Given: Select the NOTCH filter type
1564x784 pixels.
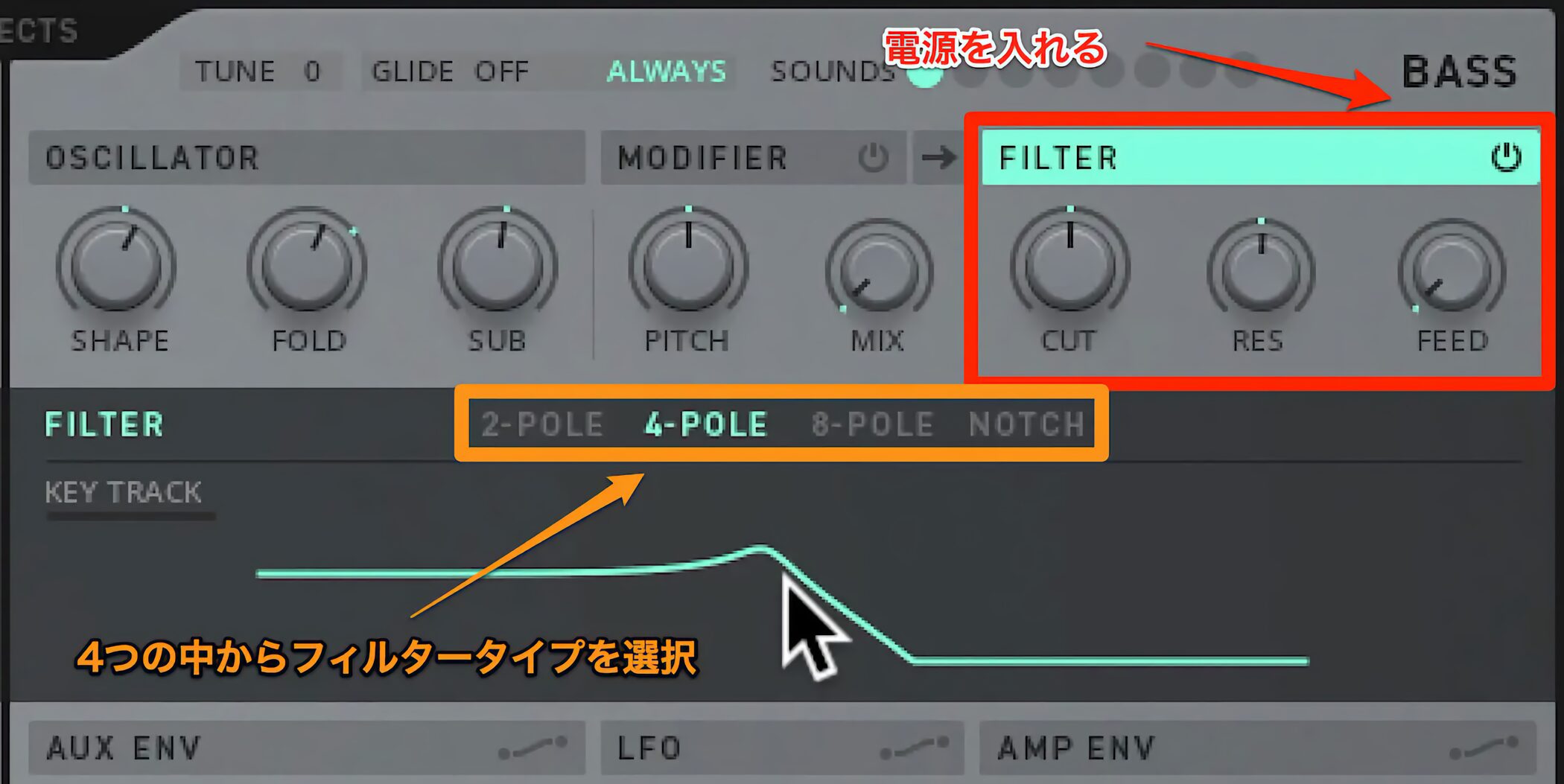Looking at the screenshot, I should click(1026, 424).
